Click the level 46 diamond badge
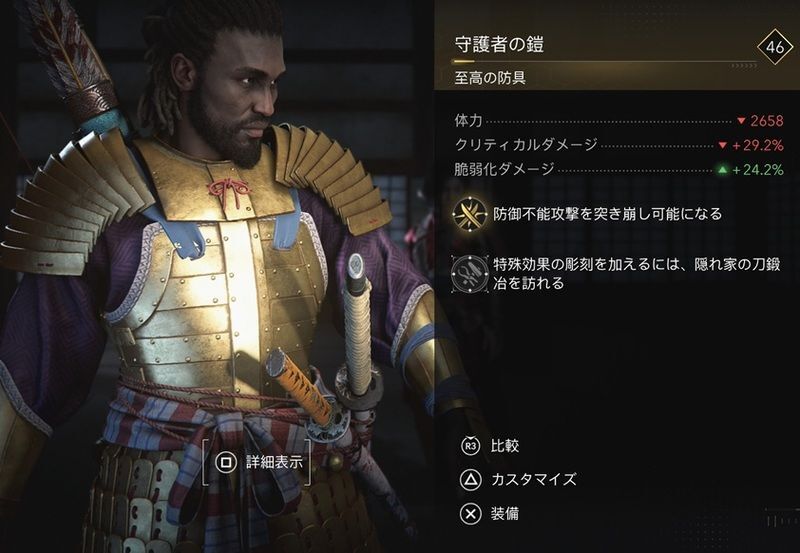 coord(774,47)
